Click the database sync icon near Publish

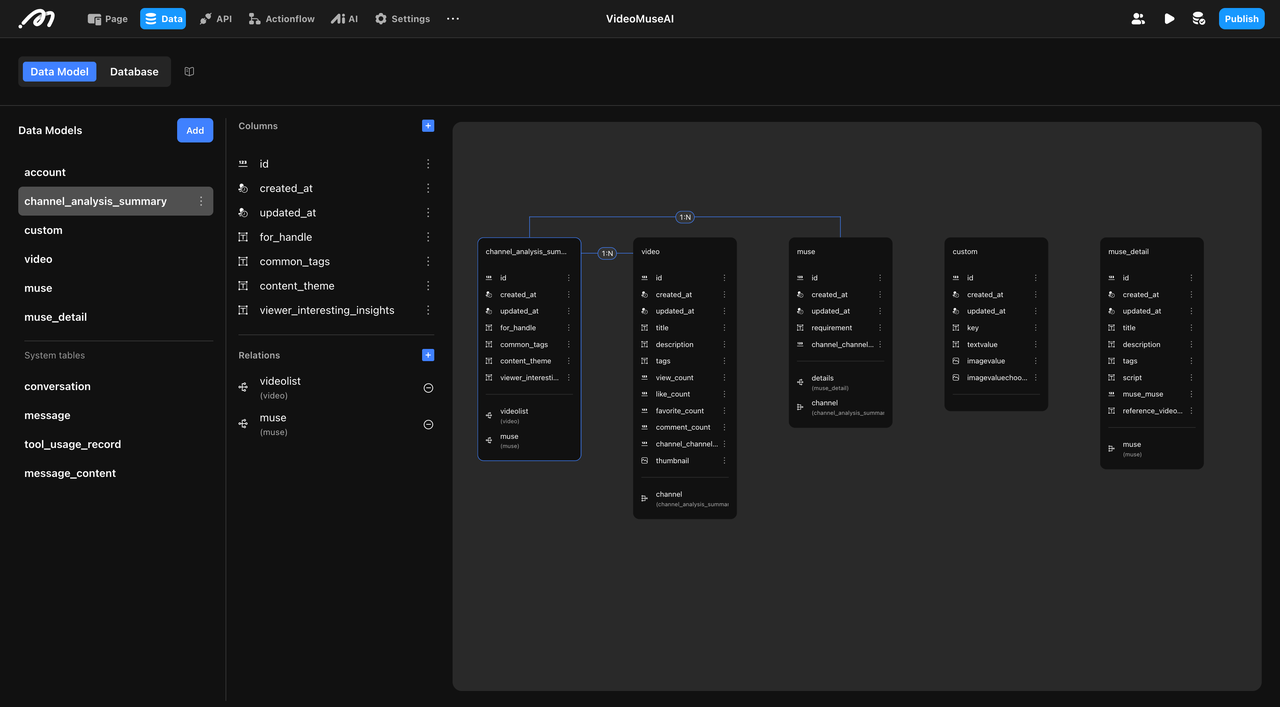click(x=1198, y=19)
